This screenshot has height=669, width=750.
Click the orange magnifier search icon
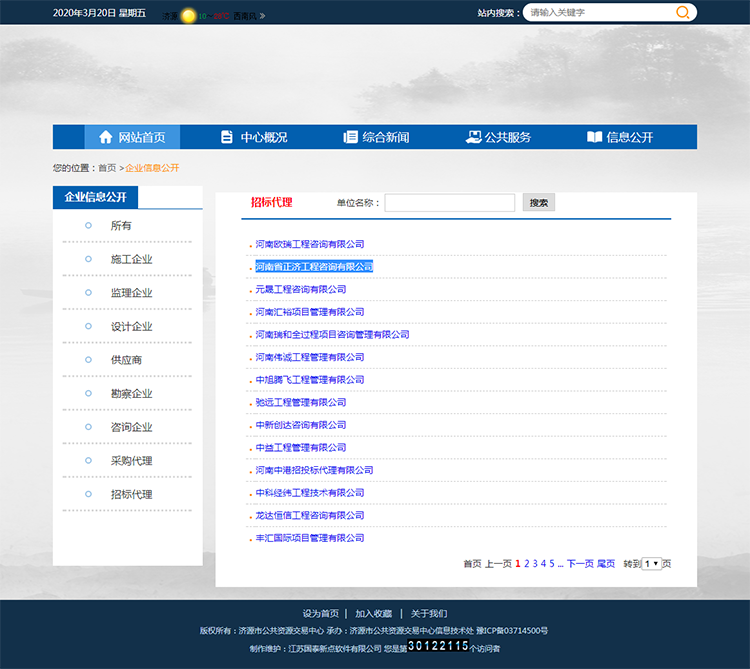(x=683, y=12)
